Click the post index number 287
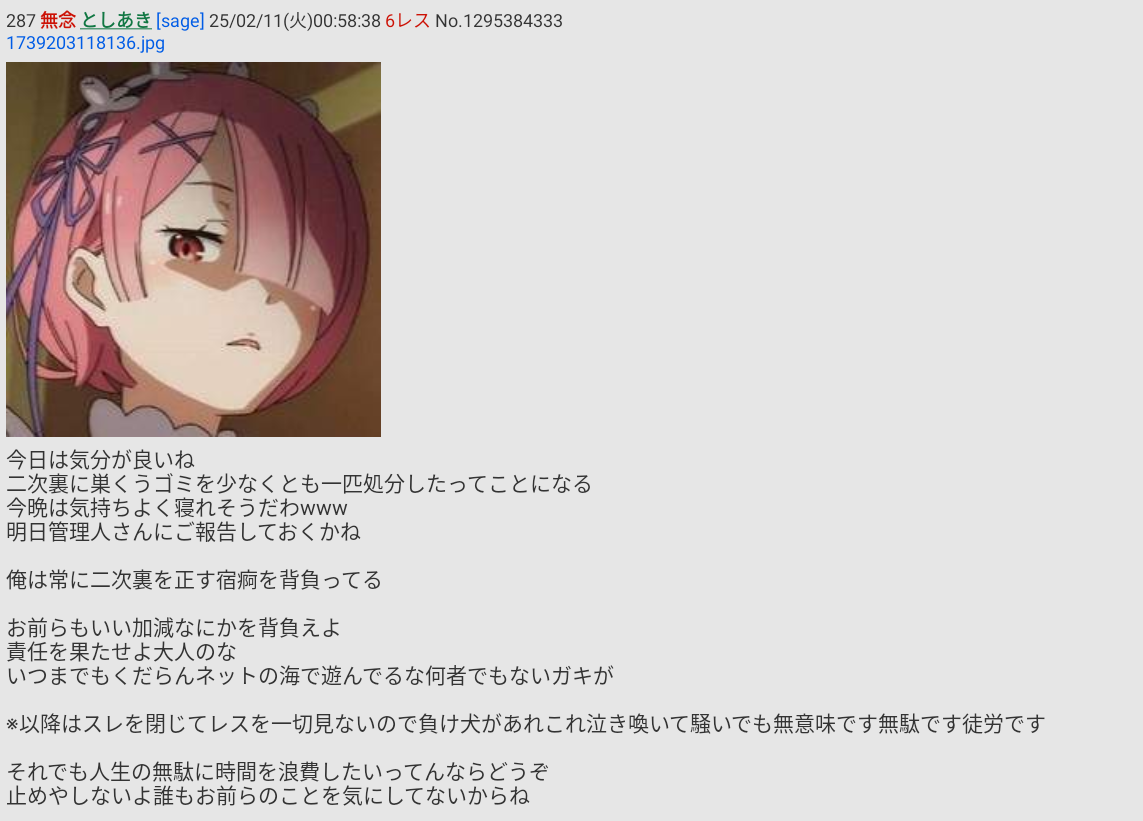 click(20, 20)
